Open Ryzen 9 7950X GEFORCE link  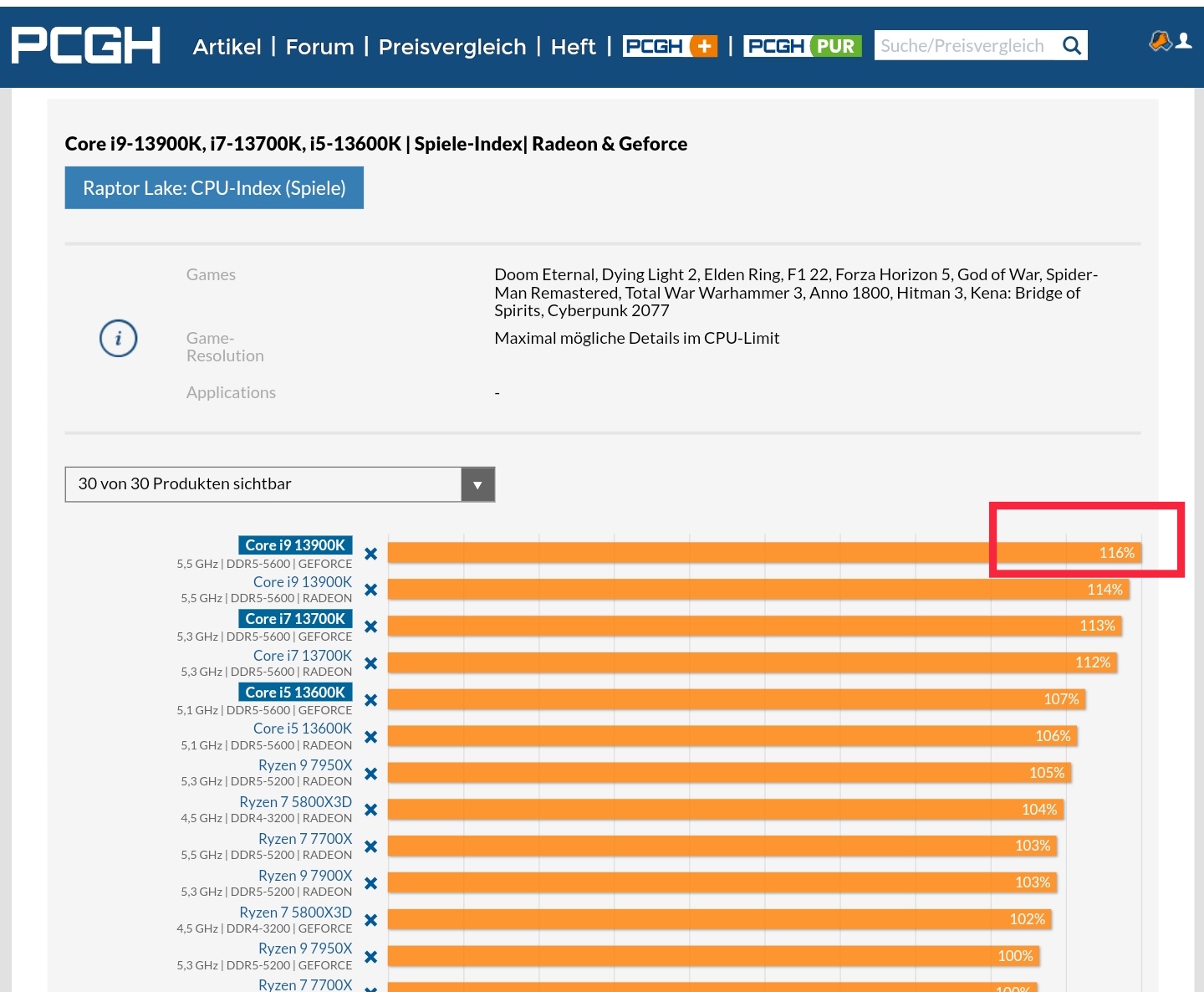(305, 949)
